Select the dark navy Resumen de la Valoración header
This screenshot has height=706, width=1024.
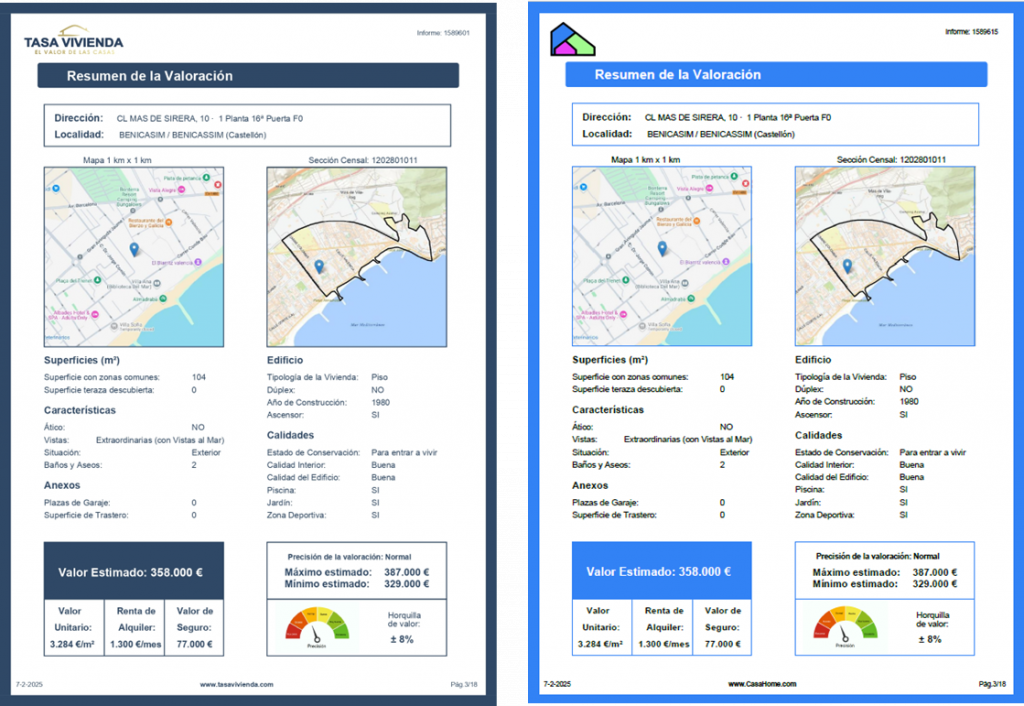248,76
